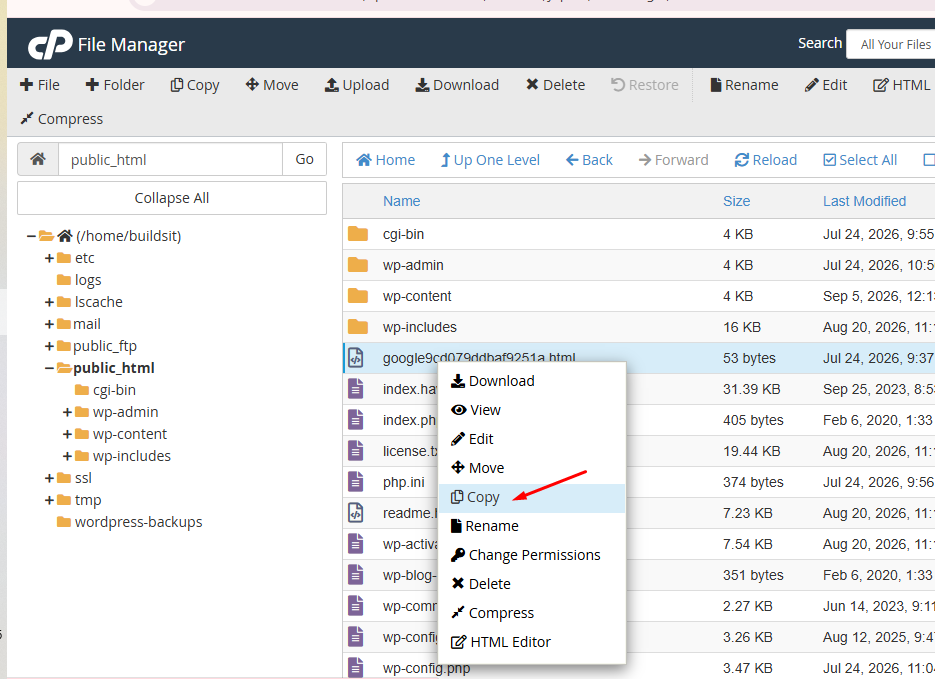This screenshot has height=679, width=935.
Task: Collapse the public_html folder in the tree
Action: pyautogui.click(x=49, y=368)
